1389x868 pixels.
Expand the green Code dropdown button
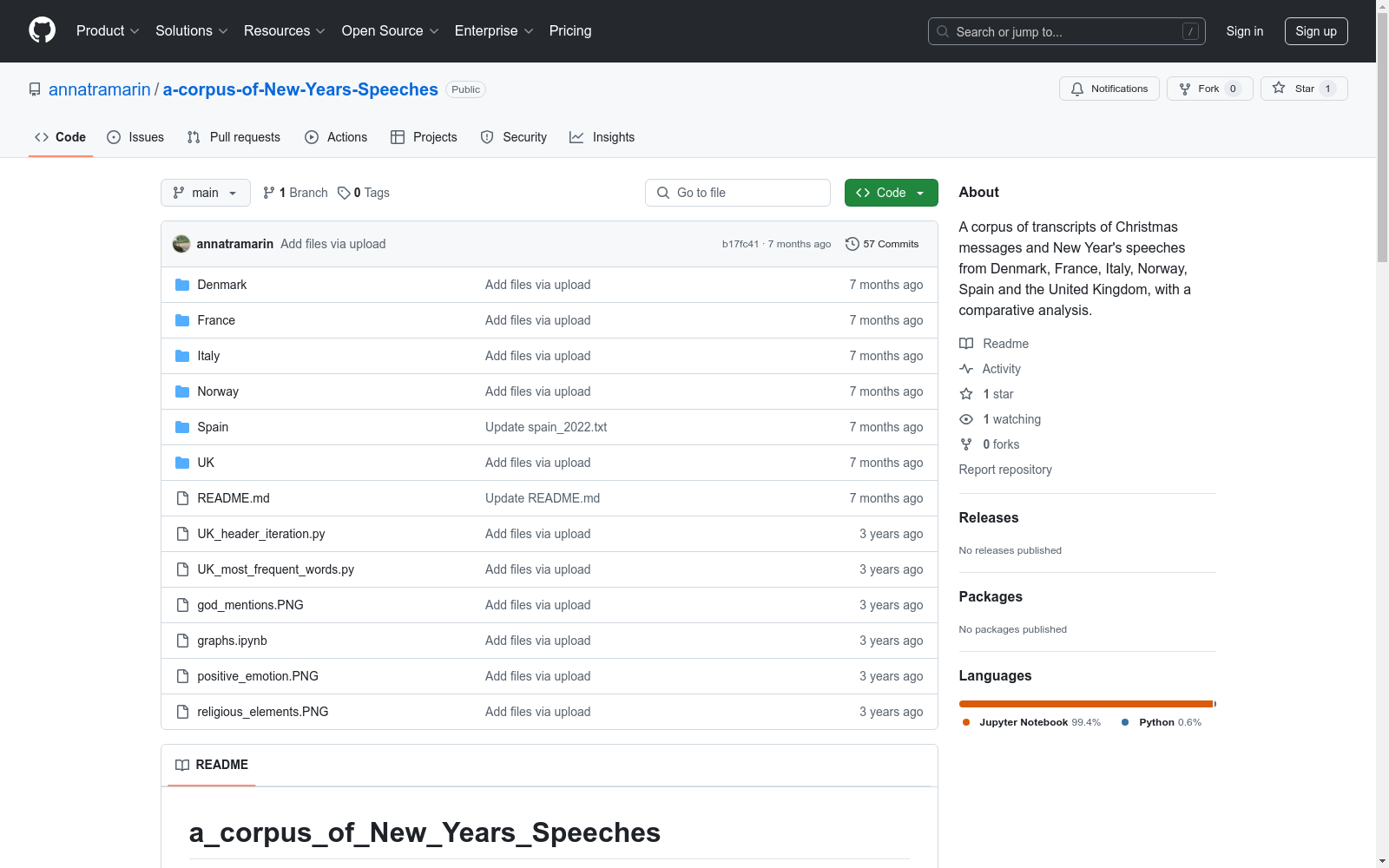tap(891, 193)
